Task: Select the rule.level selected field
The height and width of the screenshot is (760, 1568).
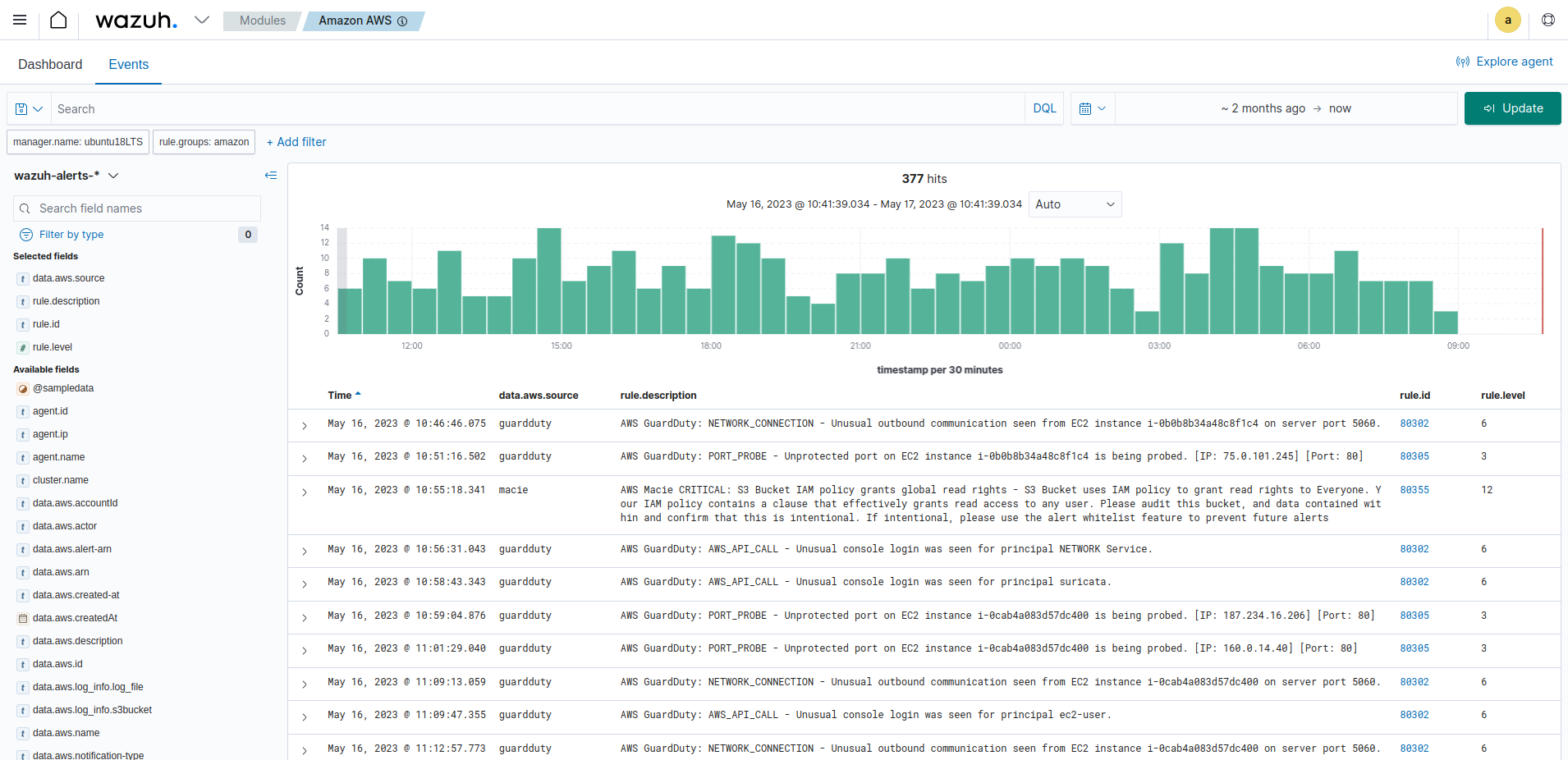Action: coord(53,347)
